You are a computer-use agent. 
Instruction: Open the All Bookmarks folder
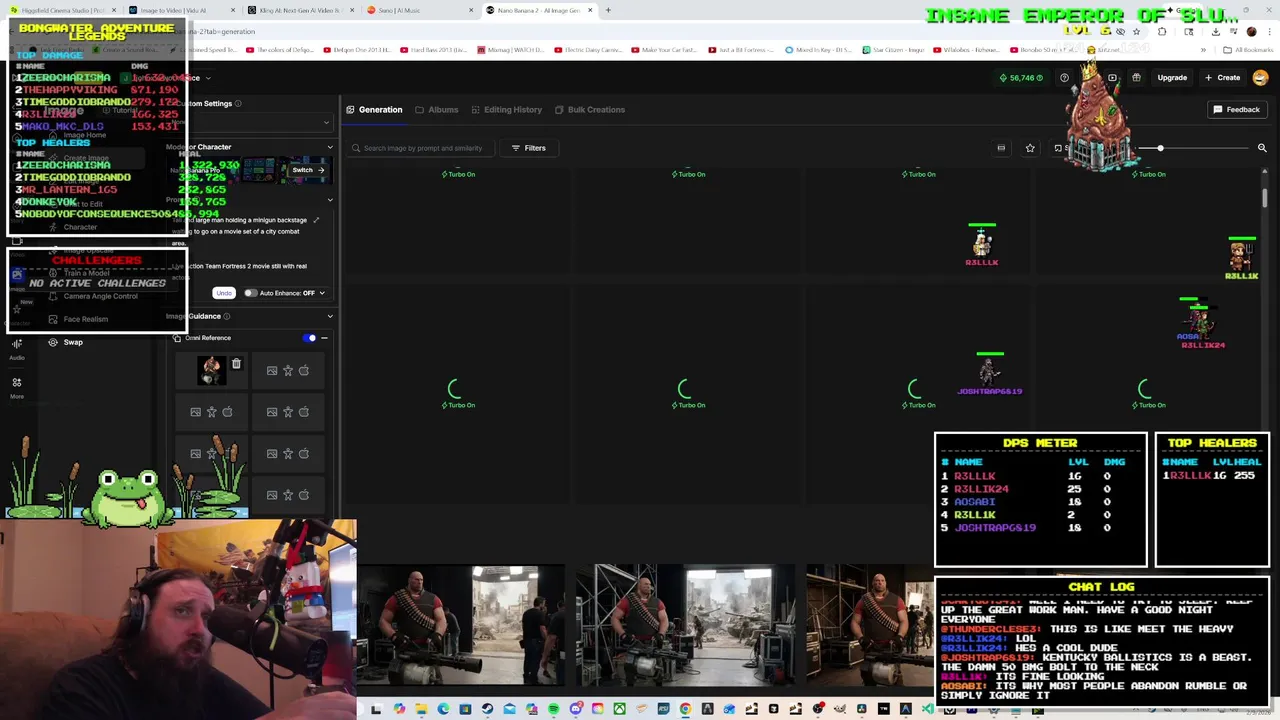click(x=1250, y=50)
